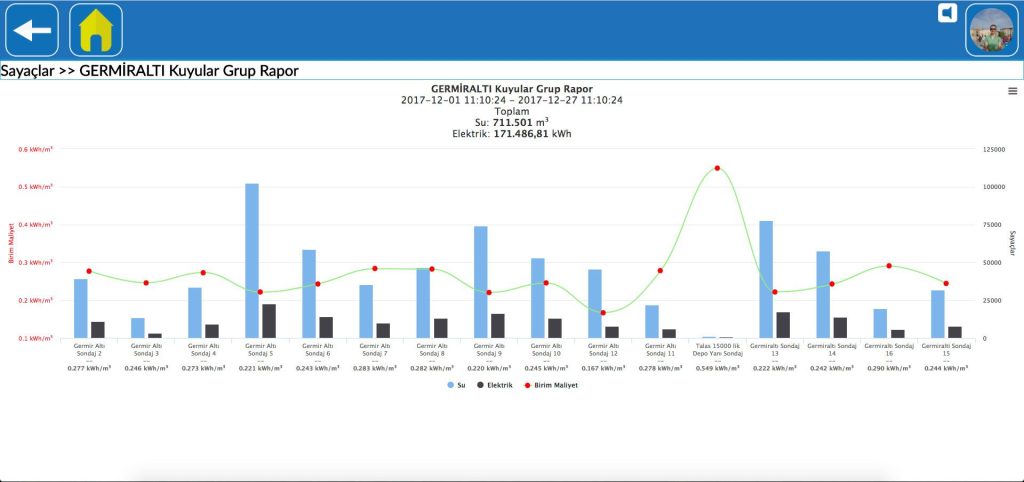The image size is (1024, 482).
Task: Toggle Su series in chart legend
Action: click(456, 385)
